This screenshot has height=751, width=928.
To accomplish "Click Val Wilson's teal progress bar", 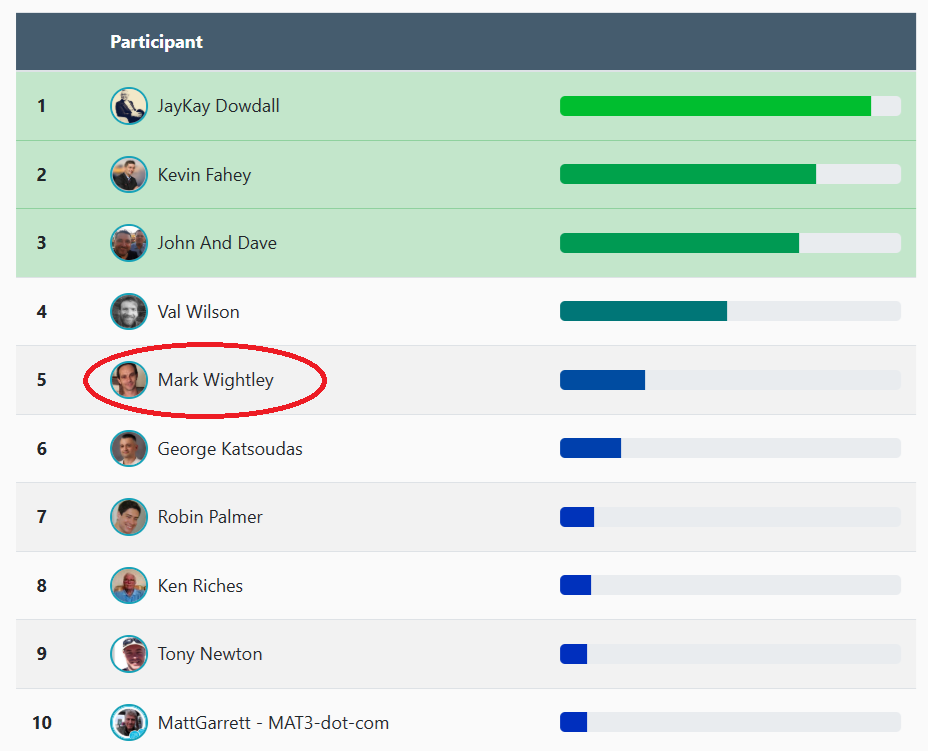I will (643, 312).
